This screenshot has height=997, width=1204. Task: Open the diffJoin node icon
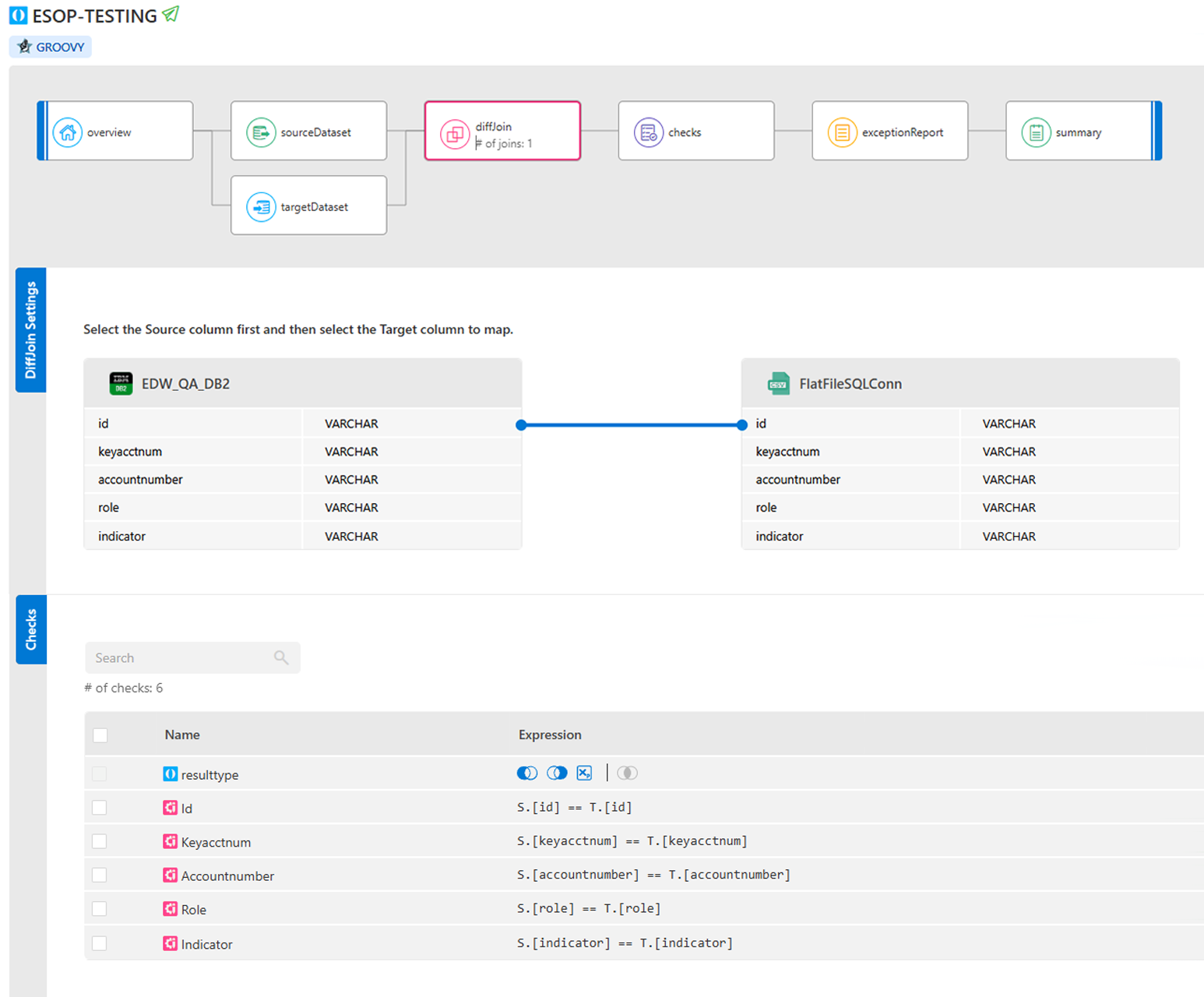(455, 134)
